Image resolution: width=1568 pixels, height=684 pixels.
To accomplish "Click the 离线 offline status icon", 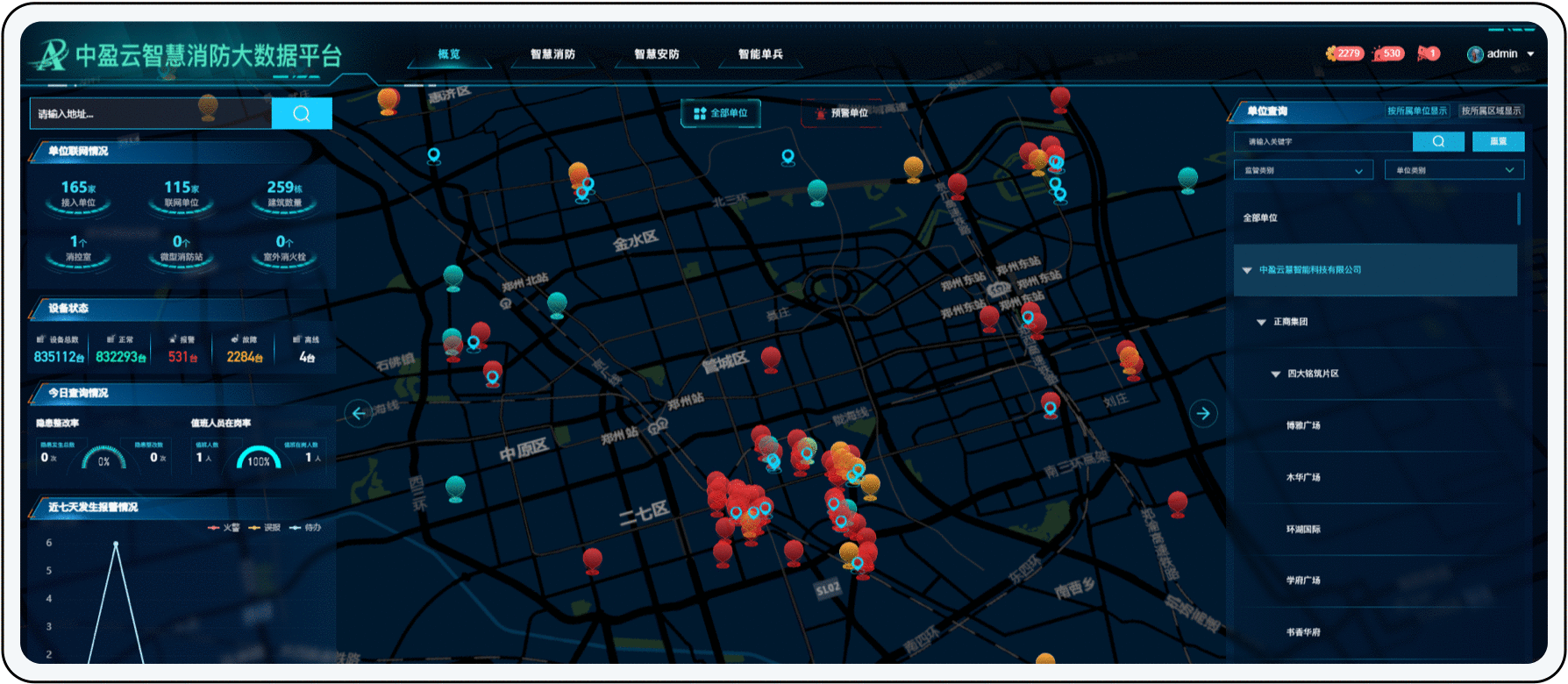I will coord(296,339).
